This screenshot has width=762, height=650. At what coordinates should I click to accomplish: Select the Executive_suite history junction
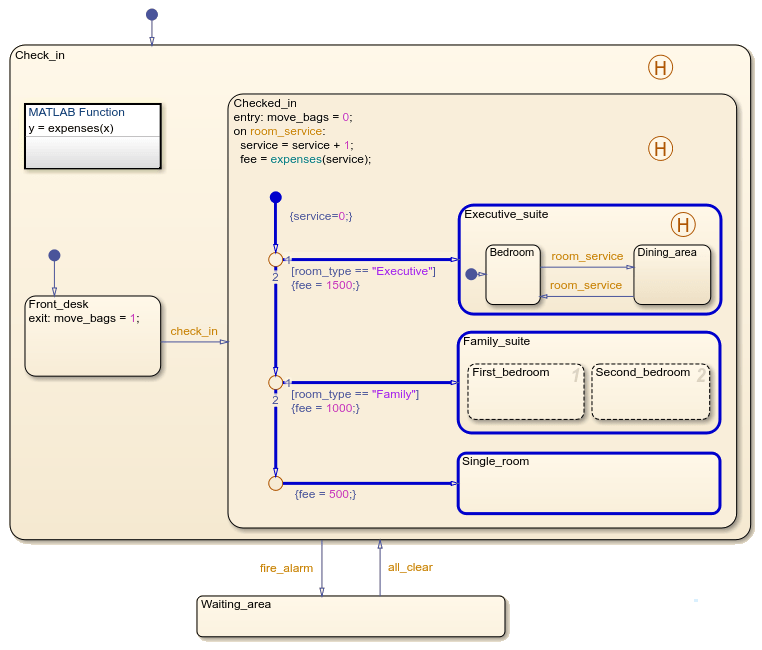click(x=682, y=225)
